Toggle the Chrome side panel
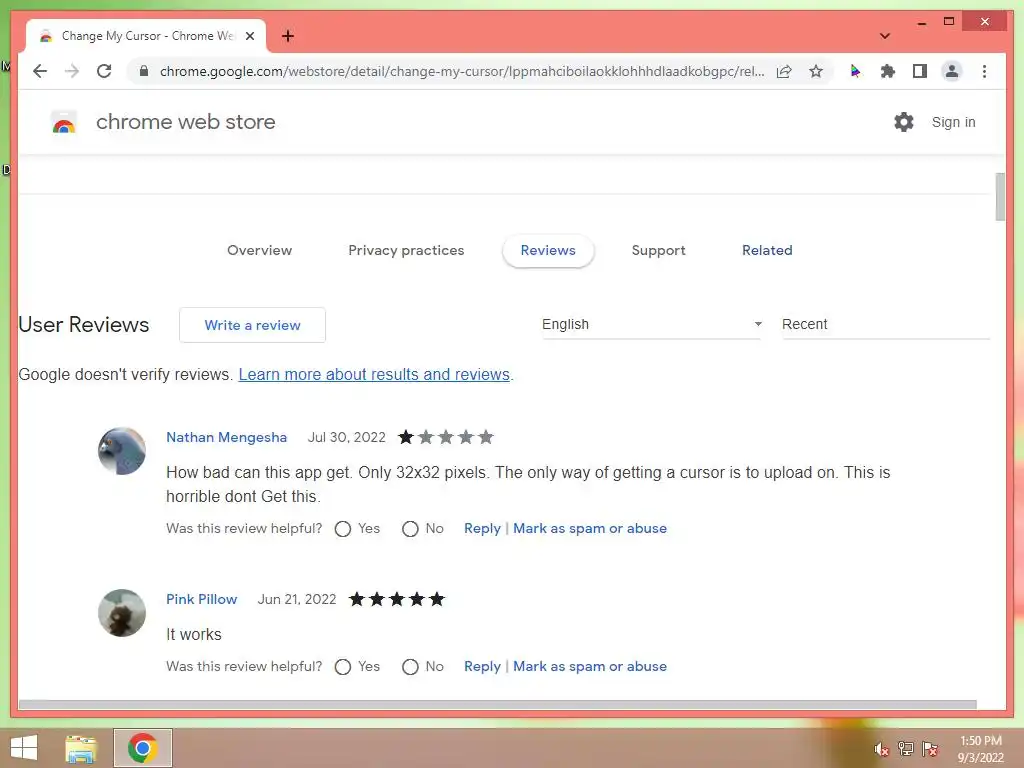The height and width of the screenshot is (768, 1024). click(x=920, y=71)
